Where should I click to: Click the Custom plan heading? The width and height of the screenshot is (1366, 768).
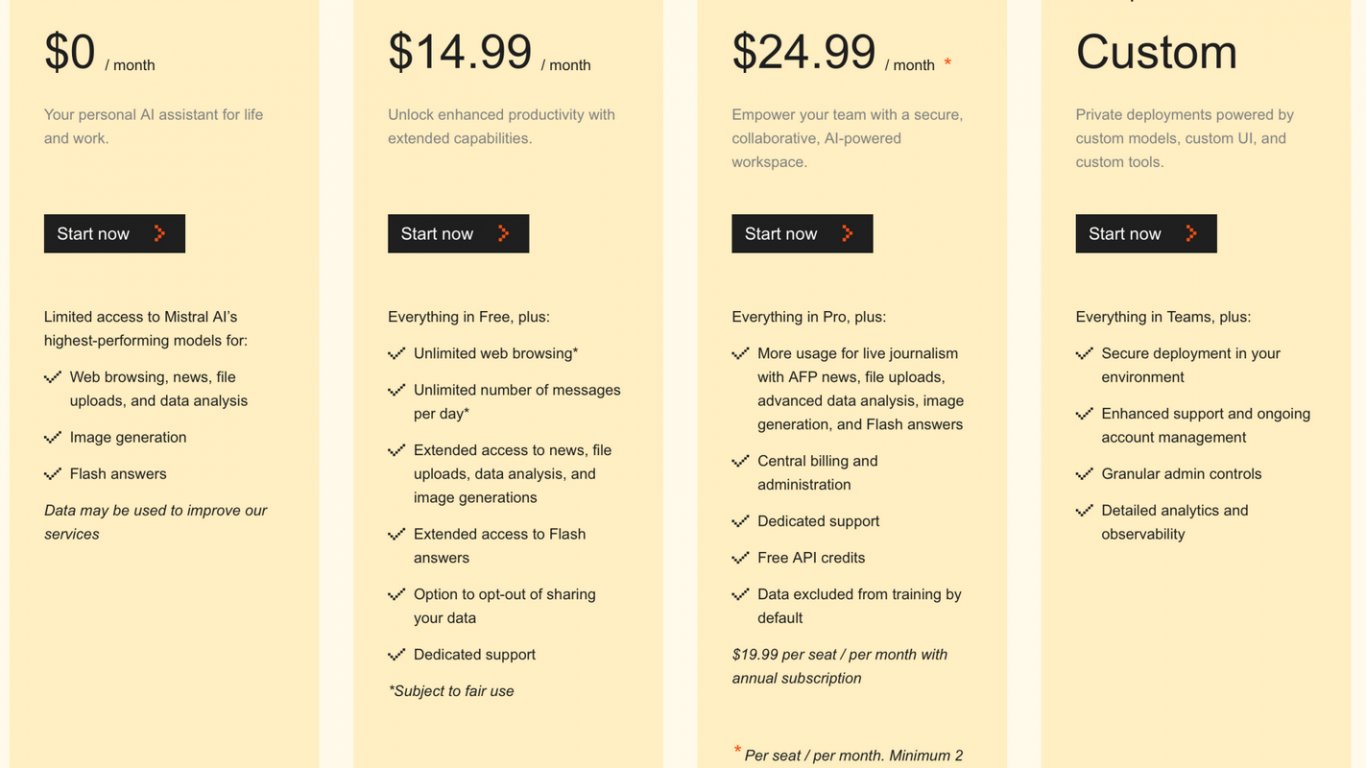click(1157, 52)
